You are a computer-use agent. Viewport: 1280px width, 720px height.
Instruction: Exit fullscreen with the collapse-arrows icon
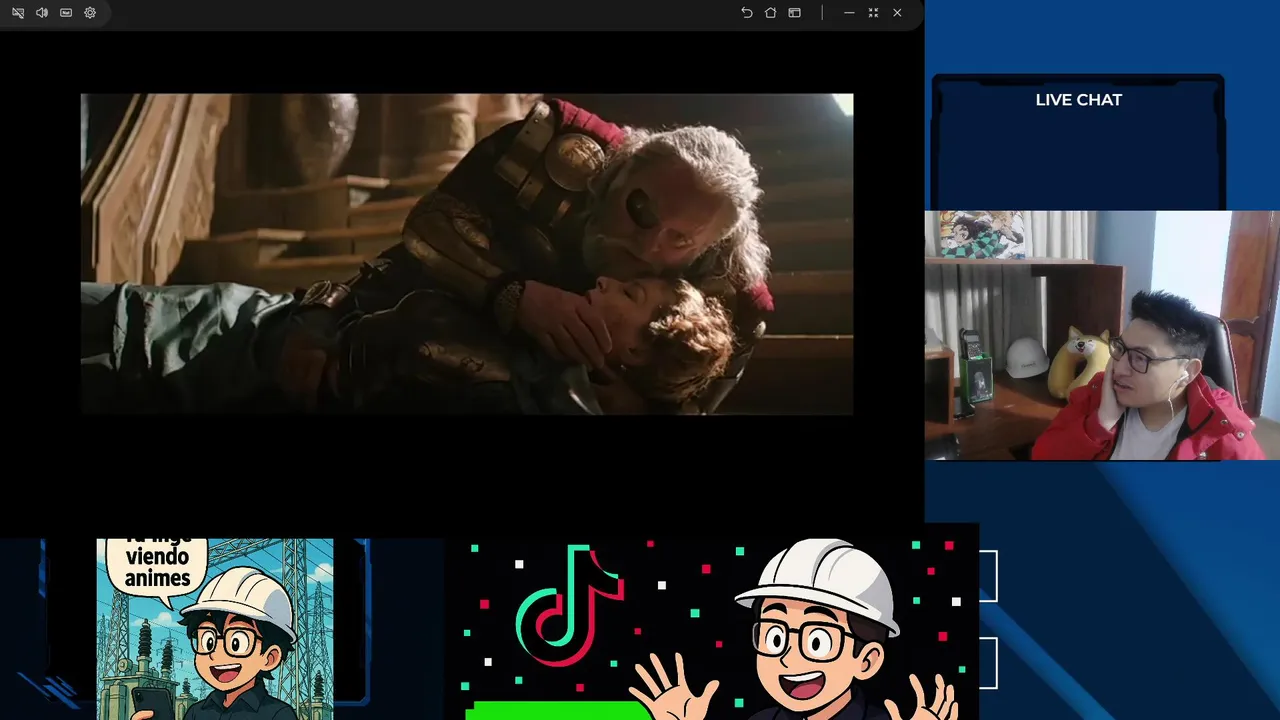(x=873, y=13)
